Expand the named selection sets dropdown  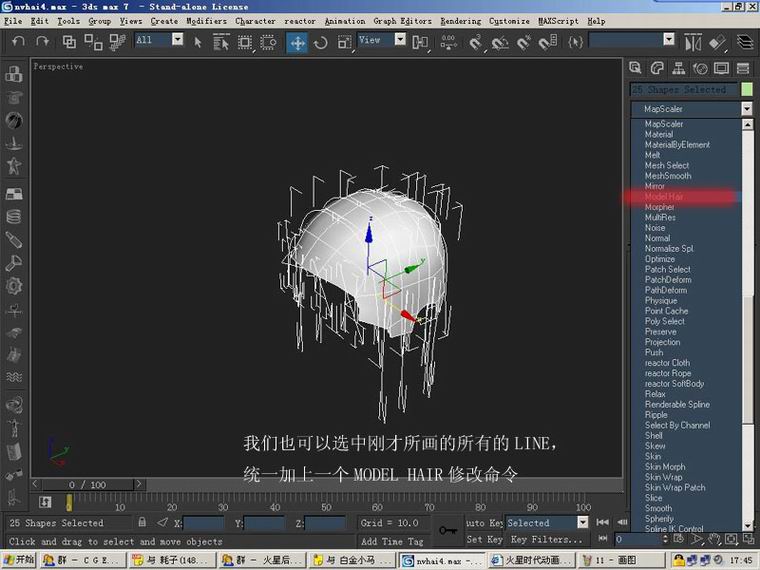tap(669, 39)
